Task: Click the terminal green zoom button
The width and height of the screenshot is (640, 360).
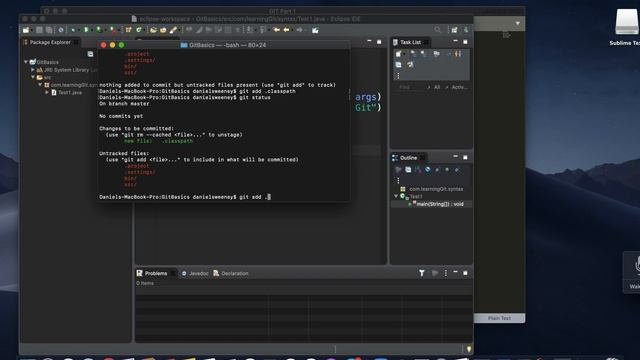Action: pos(121,45)
